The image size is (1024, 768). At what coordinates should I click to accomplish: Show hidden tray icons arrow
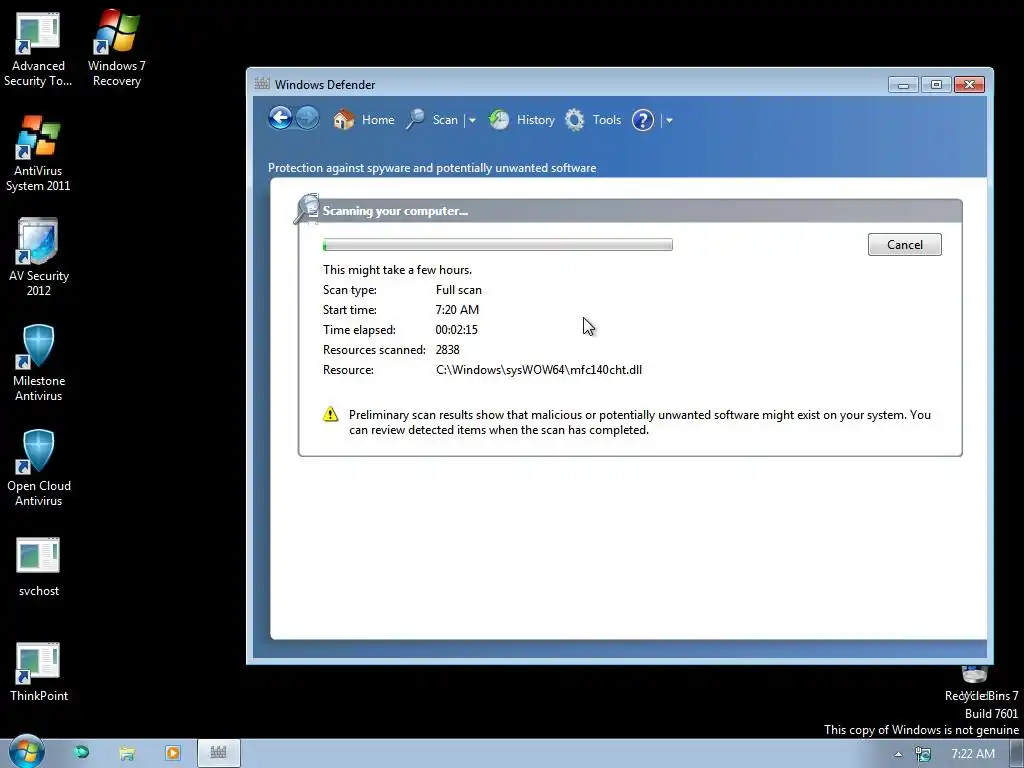coord(899,754)
